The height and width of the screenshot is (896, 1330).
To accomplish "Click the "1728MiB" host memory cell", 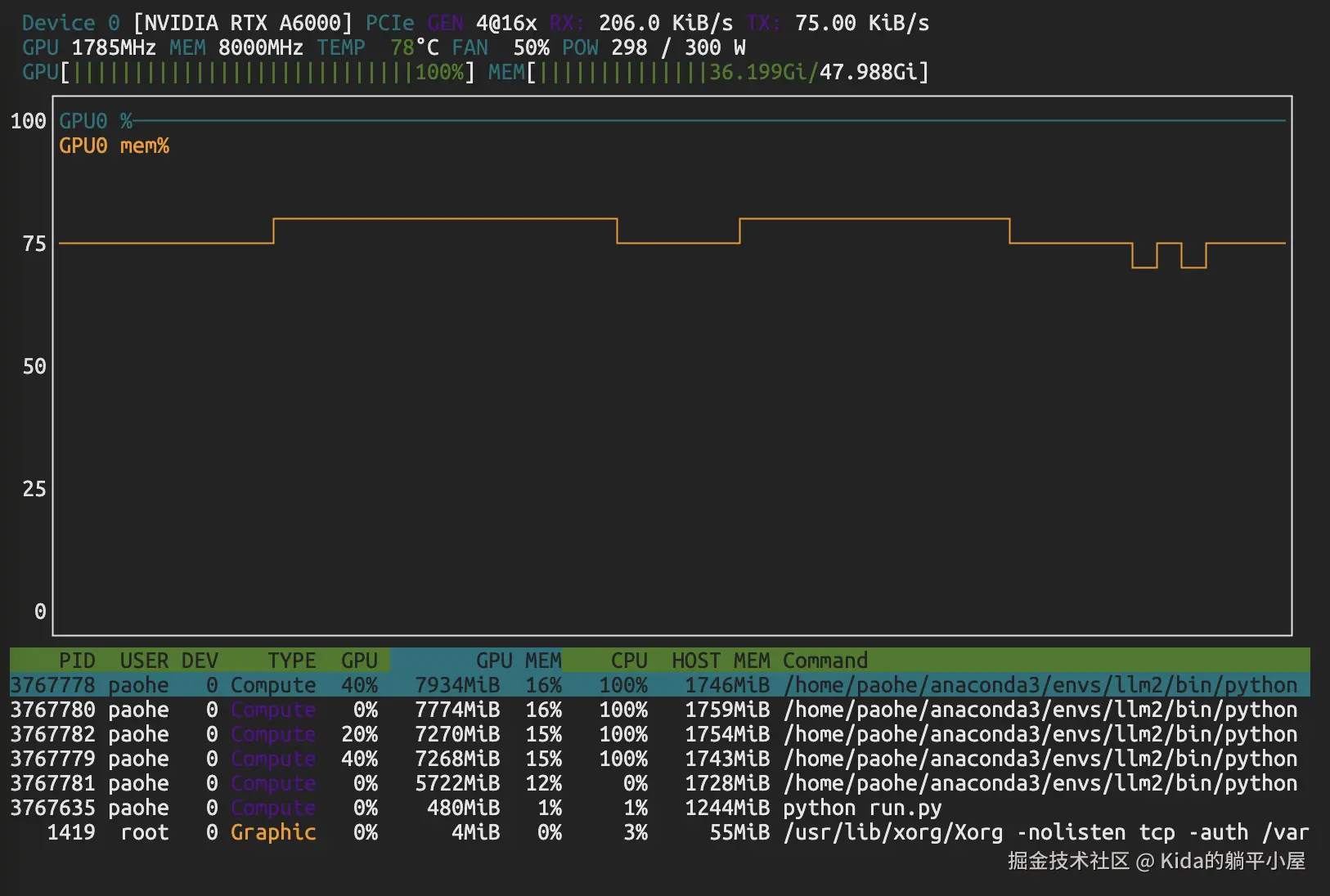I will click(x=727, y=783).
